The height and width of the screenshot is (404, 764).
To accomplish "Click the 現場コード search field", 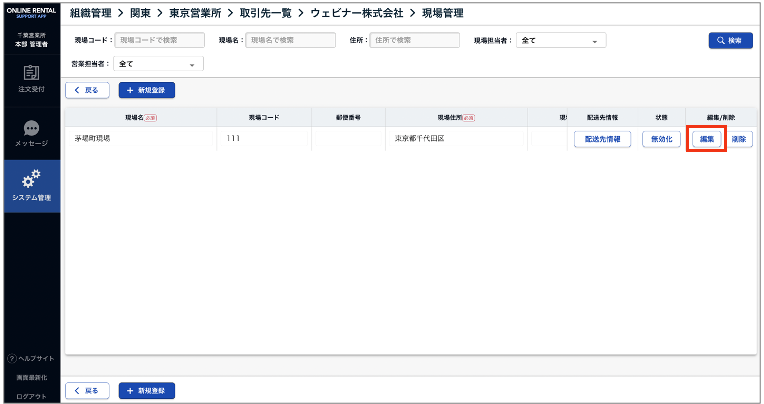I will pyautogui.click(x=159, y=41).
